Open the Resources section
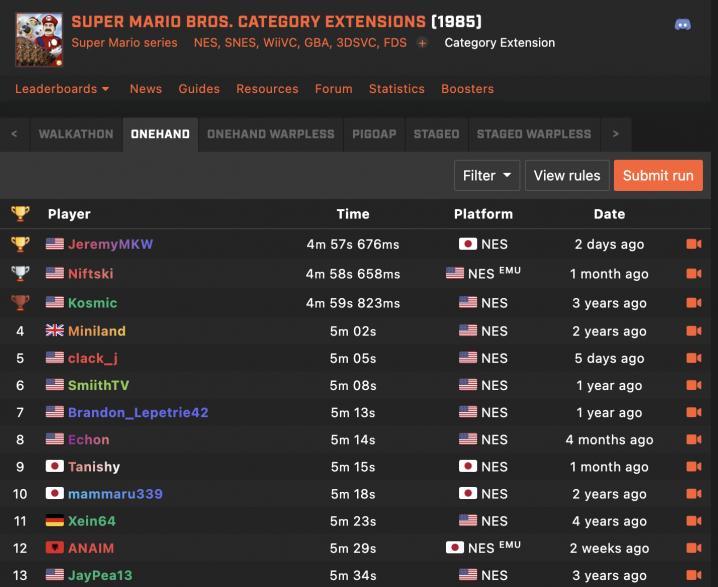This screenshot has height=587, width=718. point(267,89)
